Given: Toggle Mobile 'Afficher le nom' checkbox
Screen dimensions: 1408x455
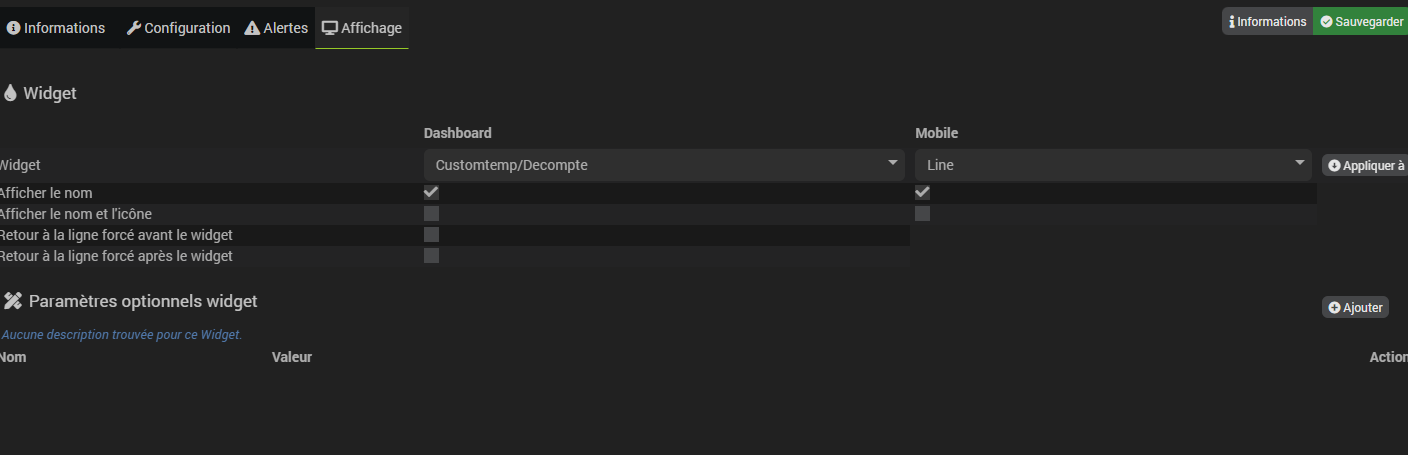Looking at the screenshot, I should coord(922,192).
